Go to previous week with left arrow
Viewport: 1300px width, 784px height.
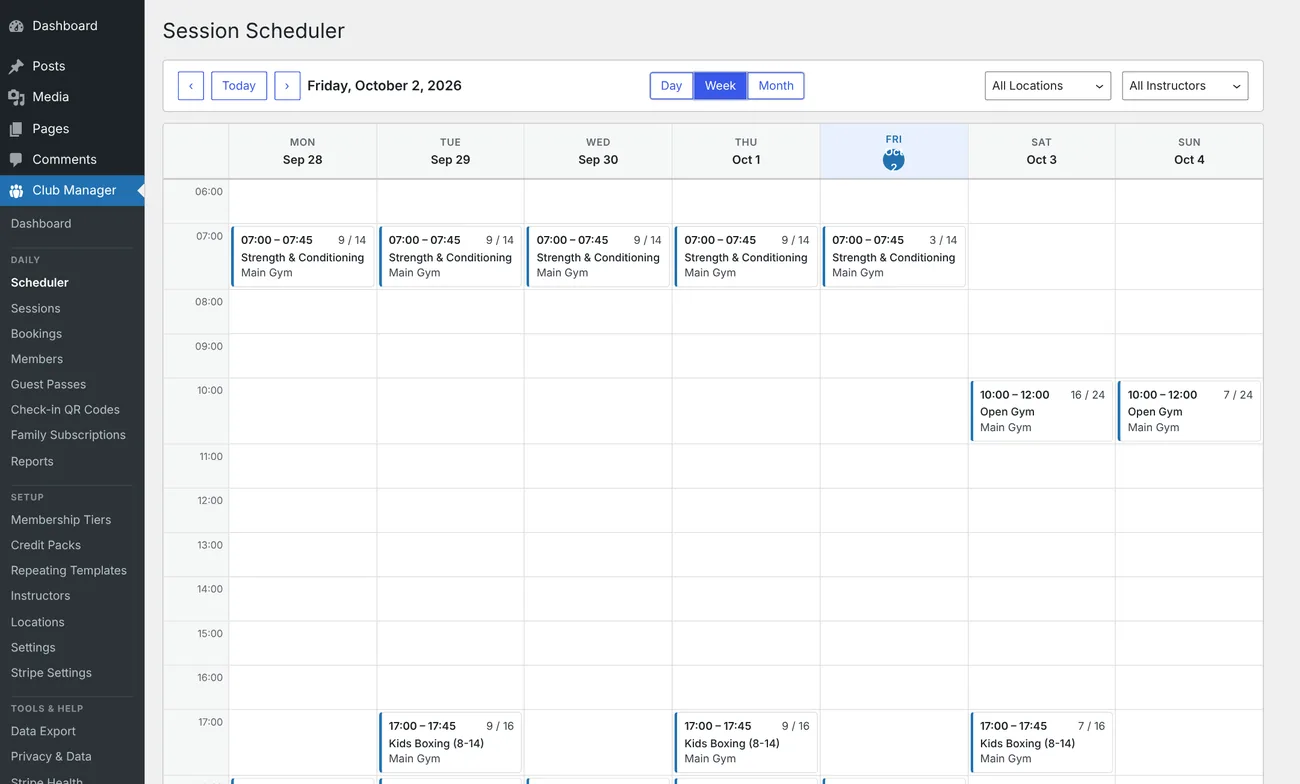coord(191,86)
